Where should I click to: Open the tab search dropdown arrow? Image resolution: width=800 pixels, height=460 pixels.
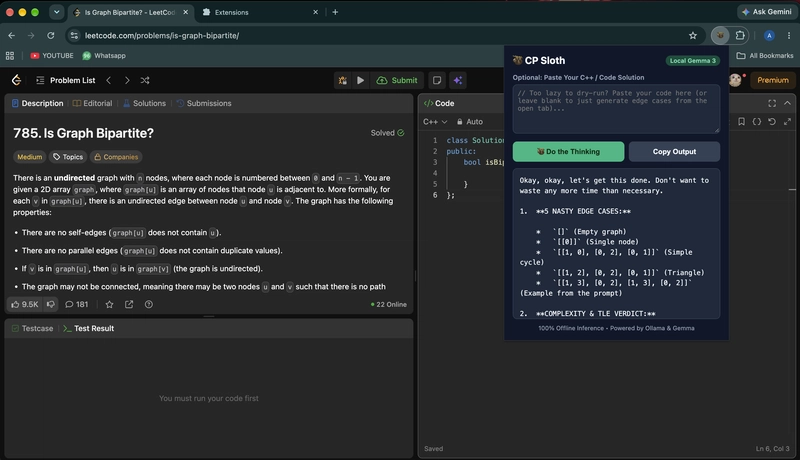pyautogui.click(x=57, y=12)
